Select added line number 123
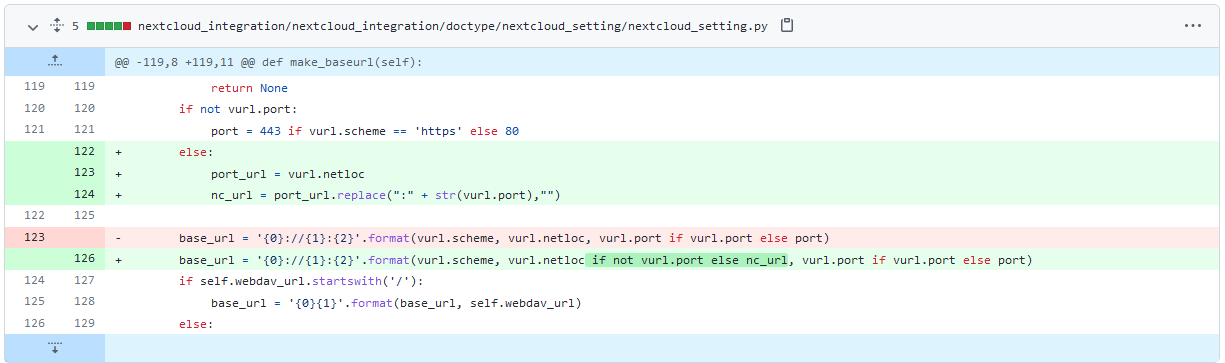 [x=84, y=173]
